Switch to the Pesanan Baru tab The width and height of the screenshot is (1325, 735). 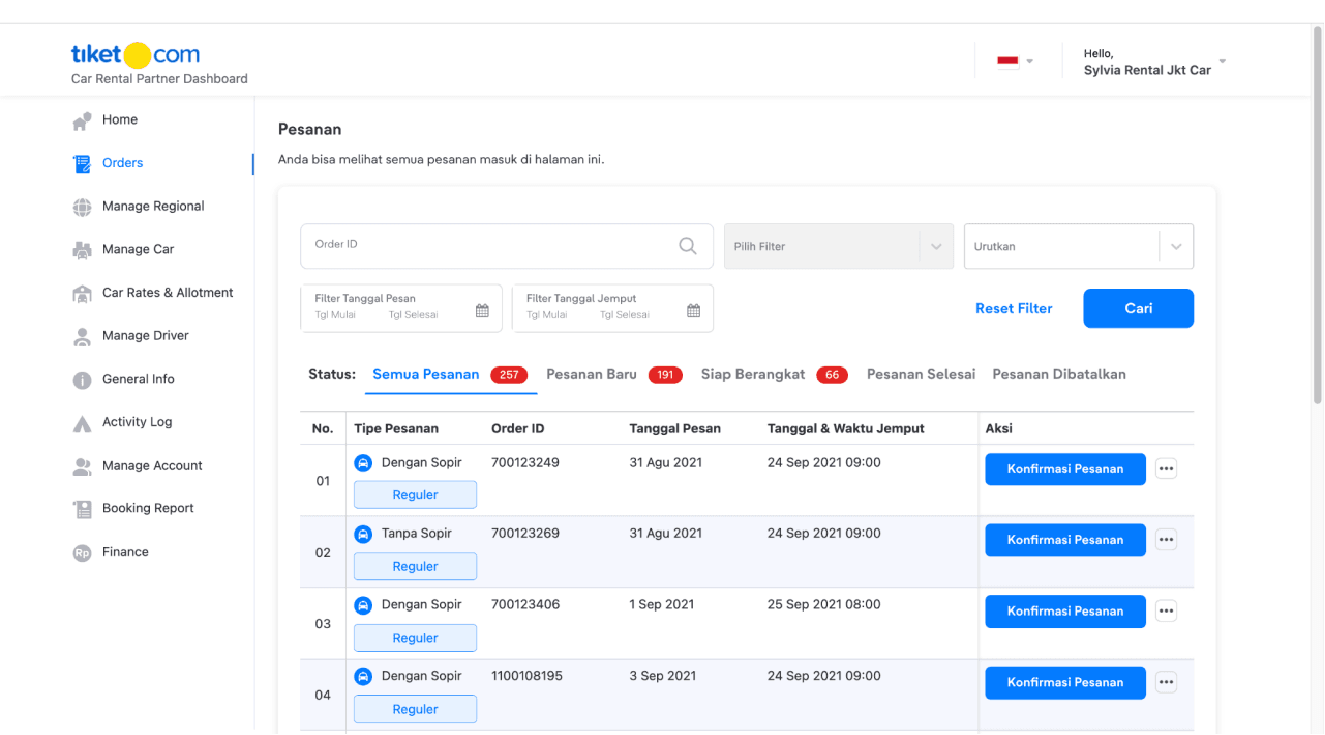coord(591,374)
